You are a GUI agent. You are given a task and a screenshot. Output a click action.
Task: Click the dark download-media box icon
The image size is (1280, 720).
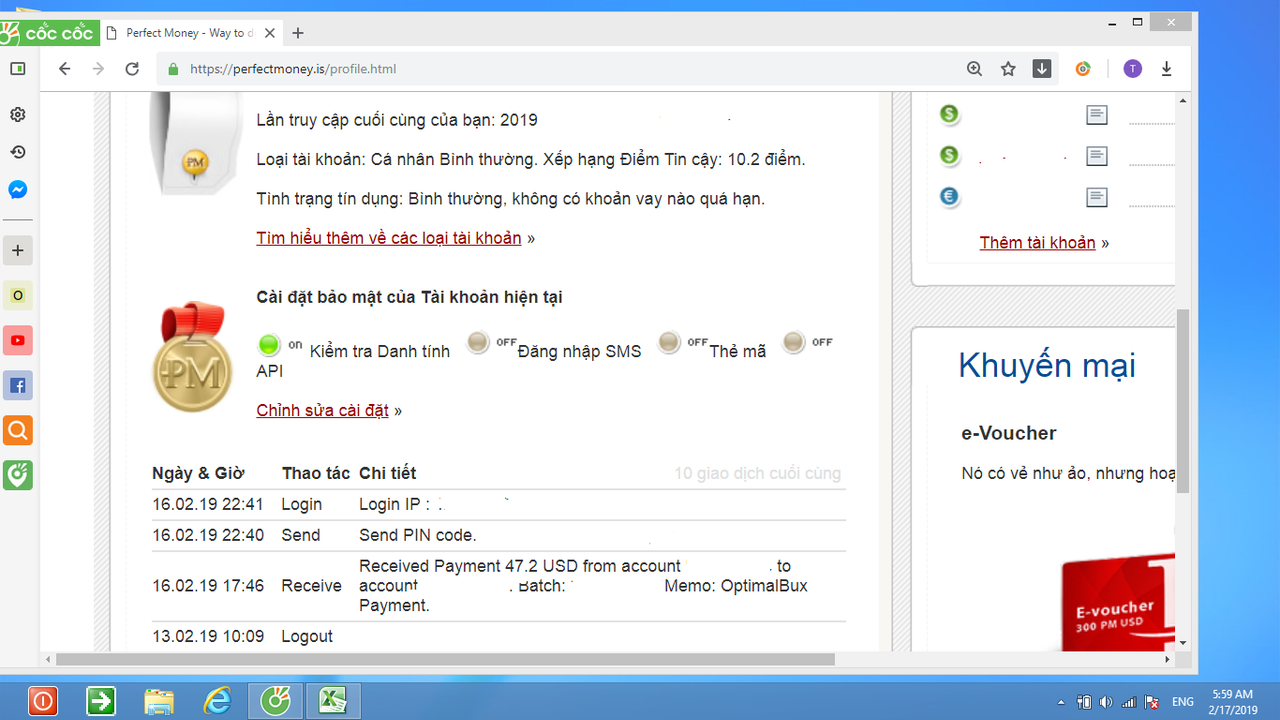1042,69
